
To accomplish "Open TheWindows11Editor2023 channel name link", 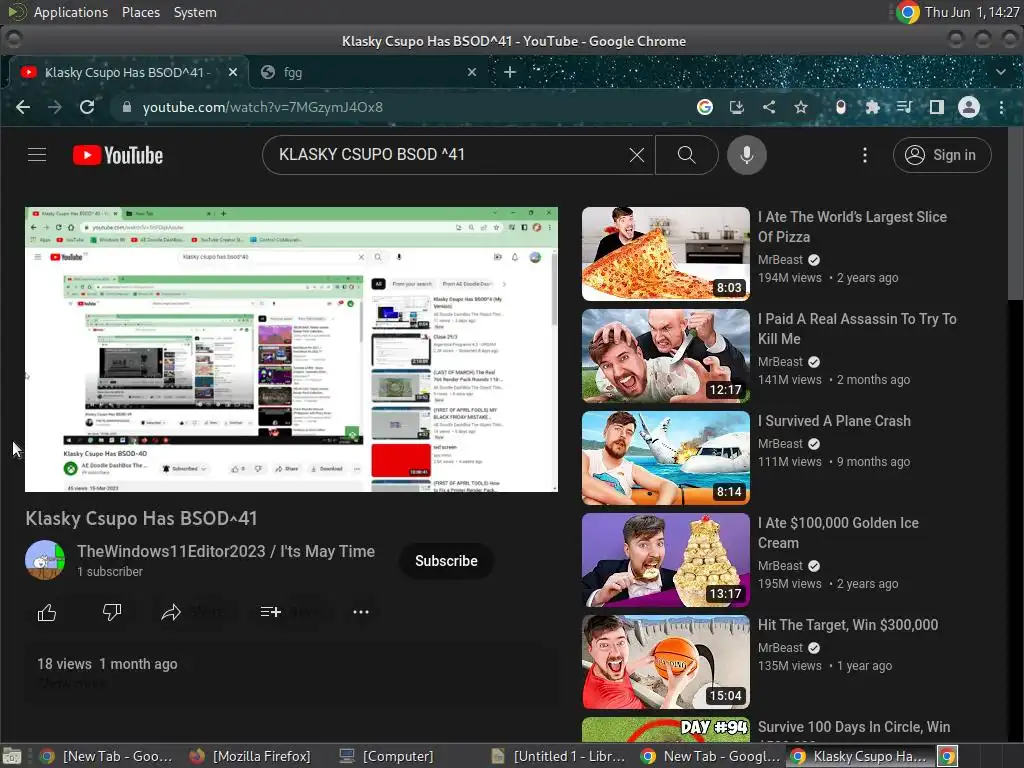I will pos(226,551).
